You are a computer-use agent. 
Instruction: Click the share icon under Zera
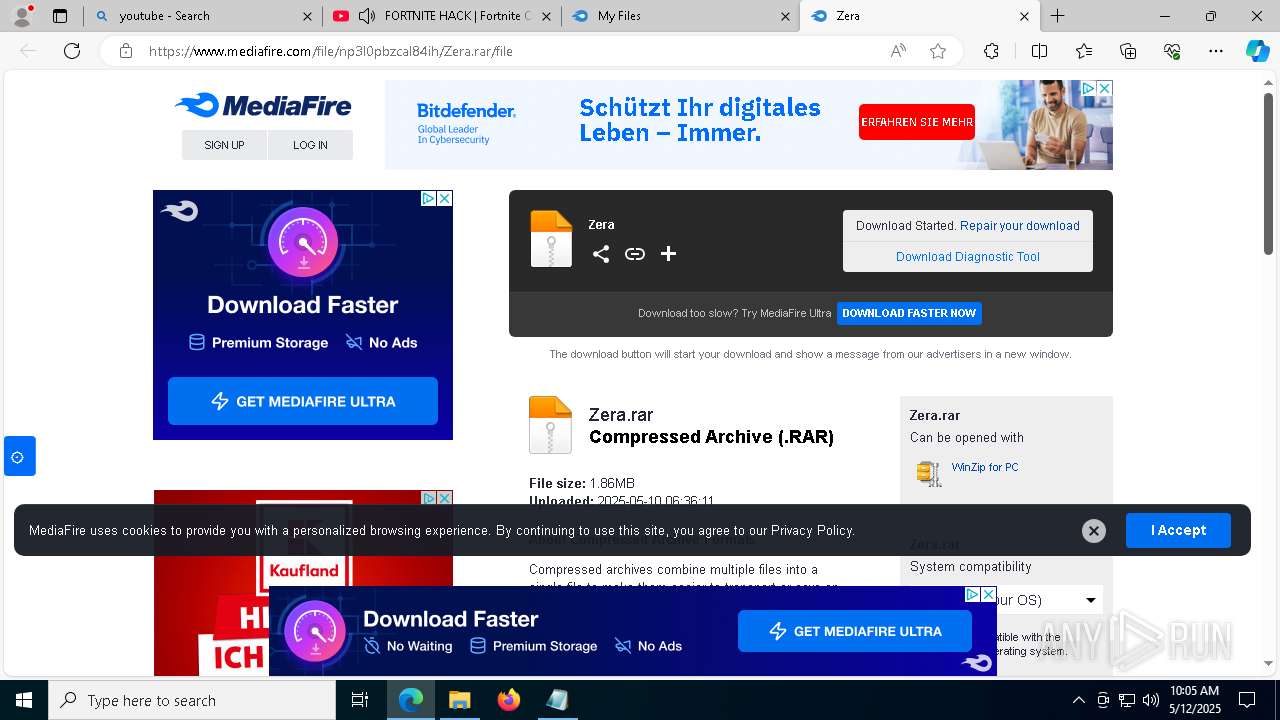pyautogui.click(x=601, y=254)
